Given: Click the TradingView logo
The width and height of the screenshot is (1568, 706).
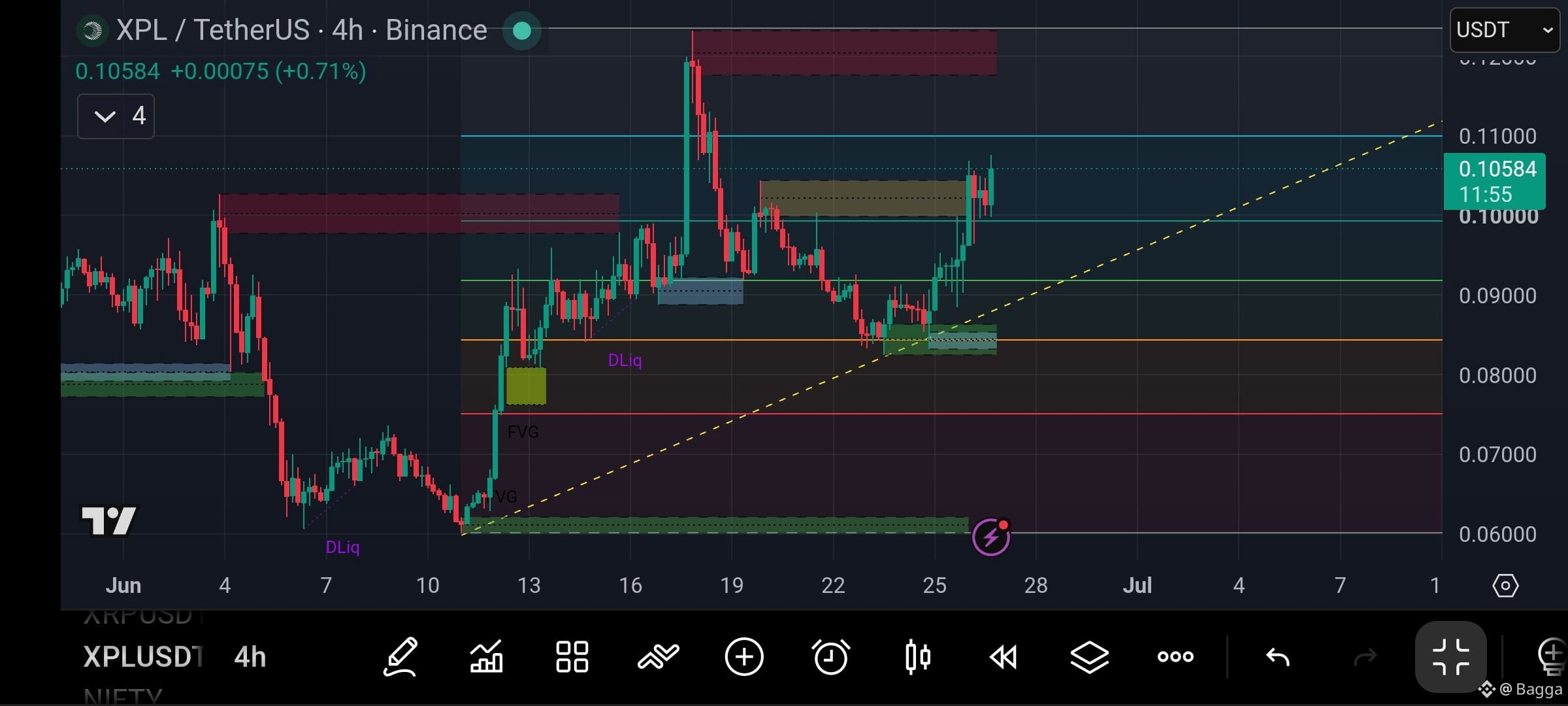Looking at the screenshot, I should pos(108,520).
